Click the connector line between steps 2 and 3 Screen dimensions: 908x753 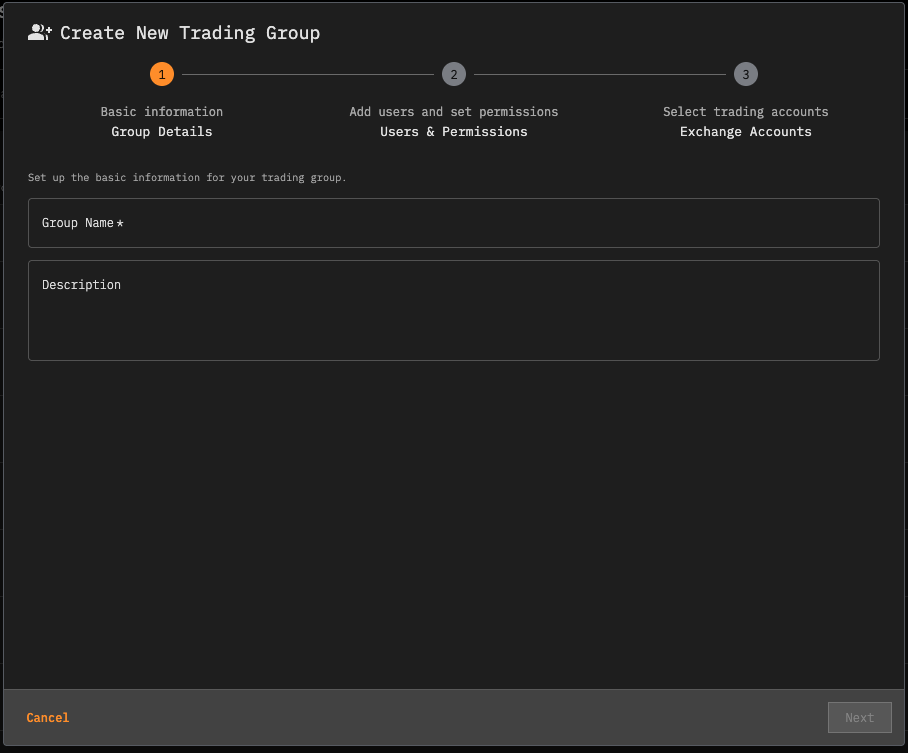click(600, 74)
